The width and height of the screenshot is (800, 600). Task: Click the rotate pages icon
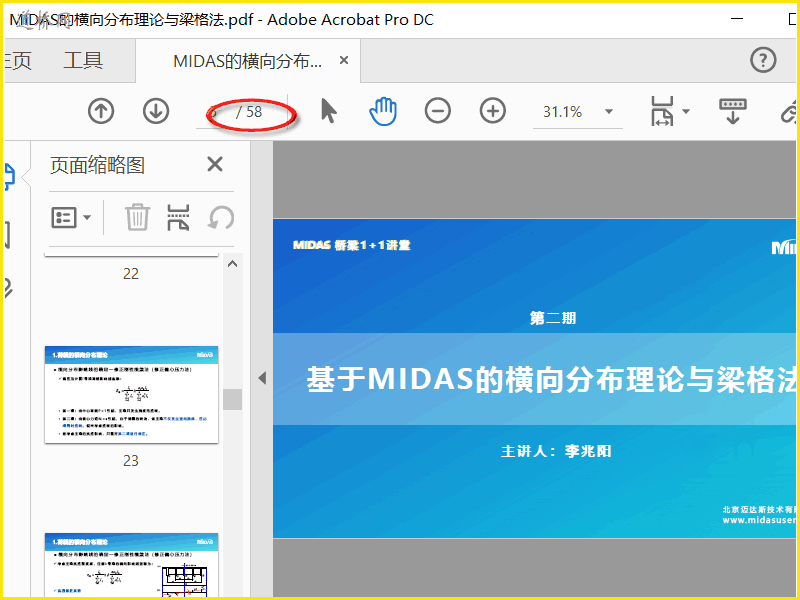pos(221,218)
